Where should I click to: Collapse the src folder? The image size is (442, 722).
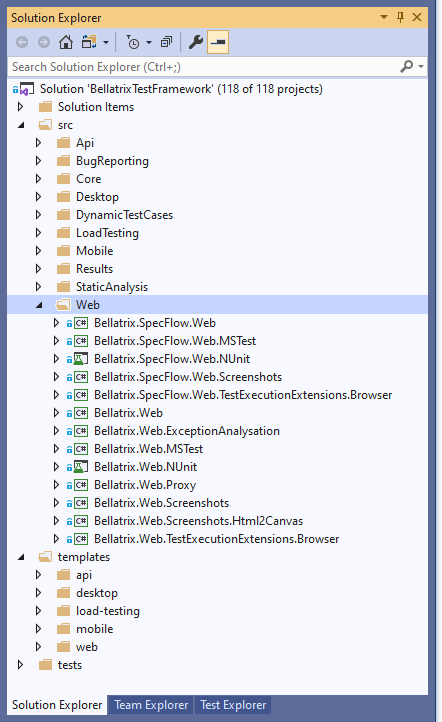pos(21,125)
